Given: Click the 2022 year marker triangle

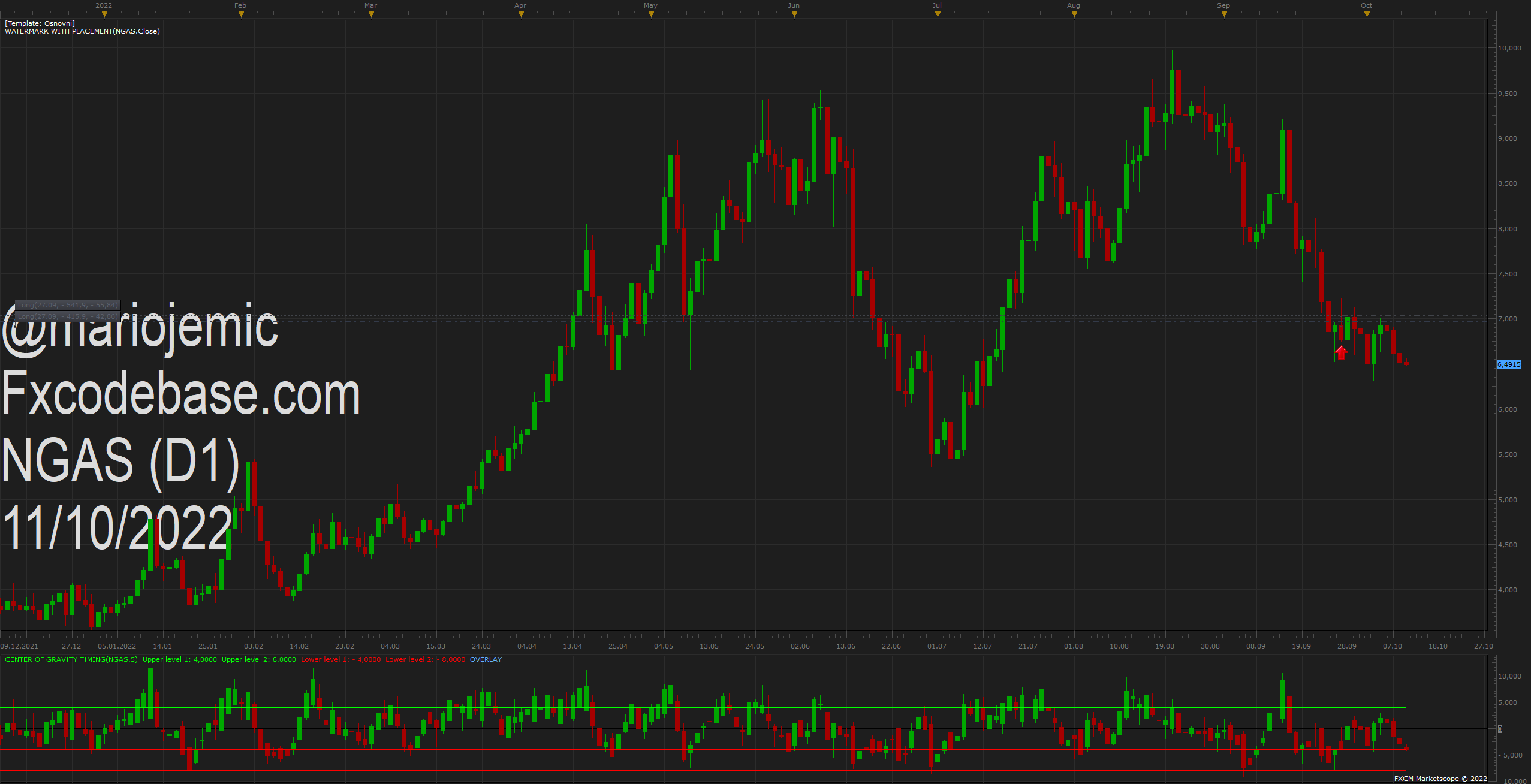Looking at the screenshot, I should [x=104, y=15].
